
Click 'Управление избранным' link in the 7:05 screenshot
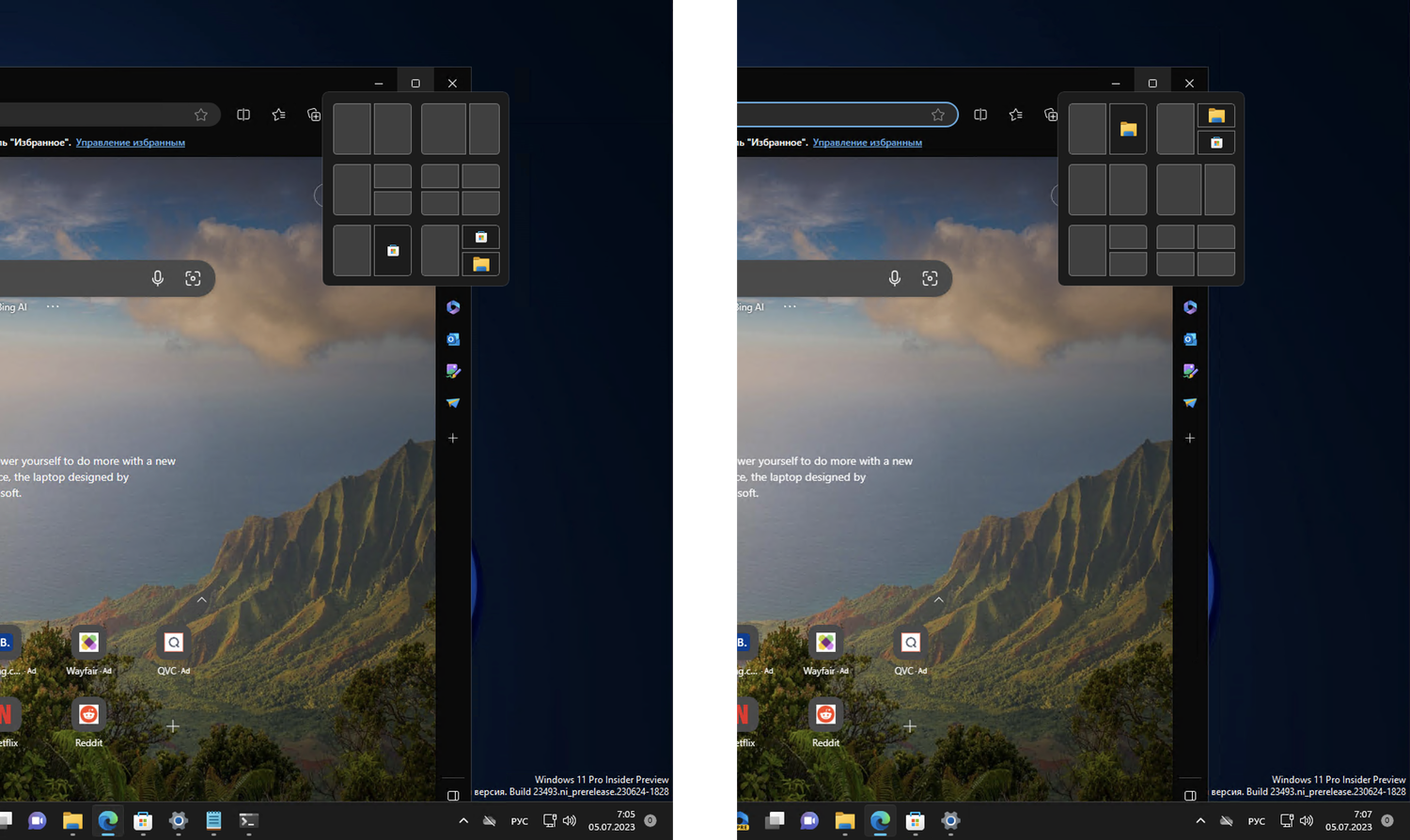[131, 143]
